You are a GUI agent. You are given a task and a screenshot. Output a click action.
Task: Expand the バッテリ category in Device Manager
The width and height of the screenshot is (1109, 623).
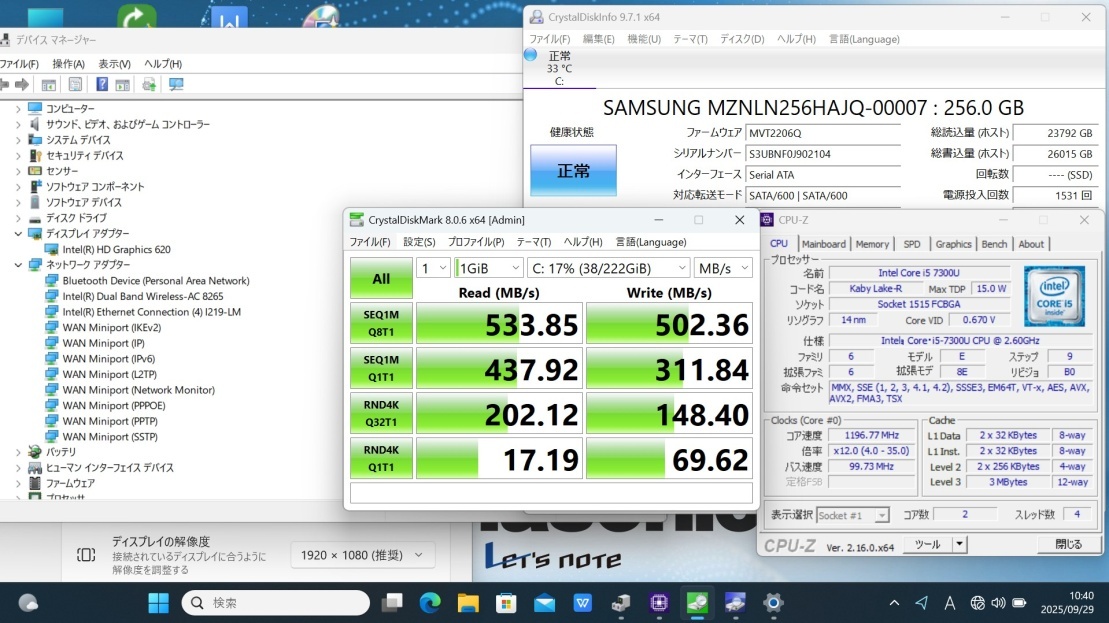tap(18, 452)
